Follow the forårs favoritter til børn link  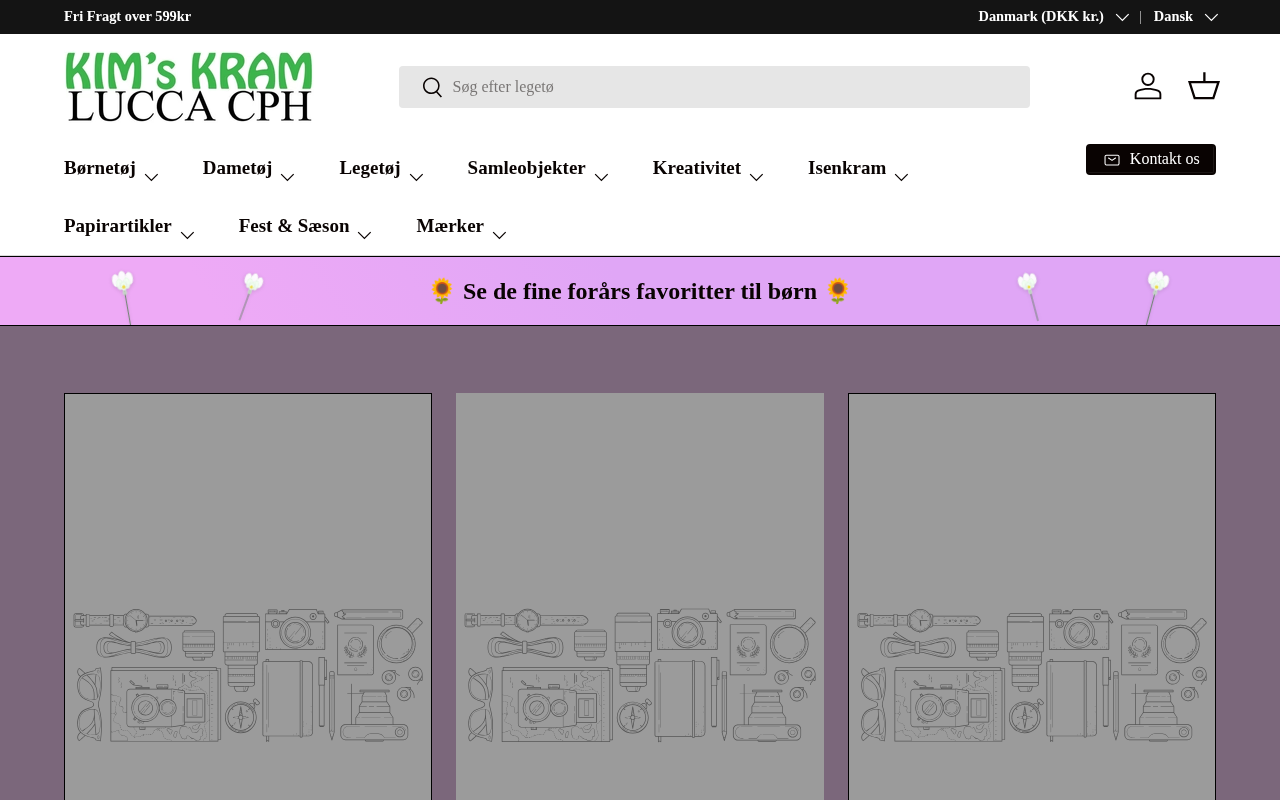[640, 291]
